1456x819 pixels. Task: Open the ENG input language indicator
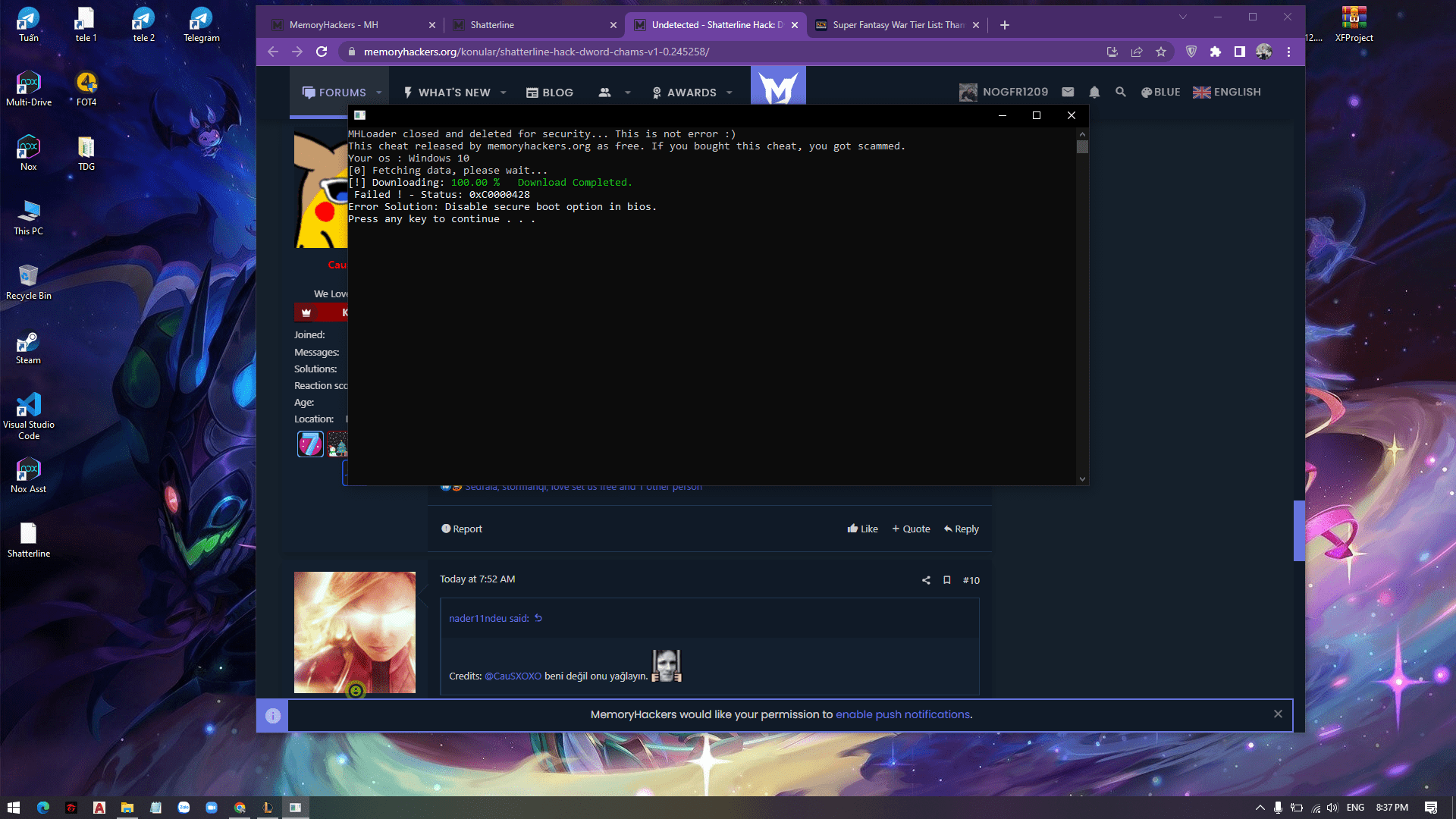(1356, 808)
